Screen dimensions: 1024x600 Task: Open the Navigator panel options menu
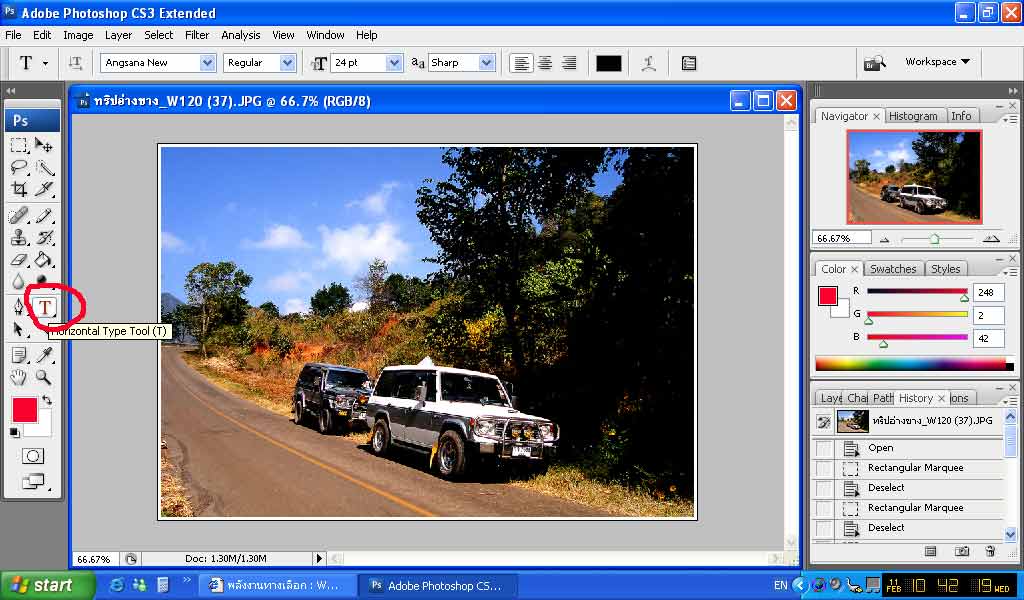click(x=1008, y=119)
